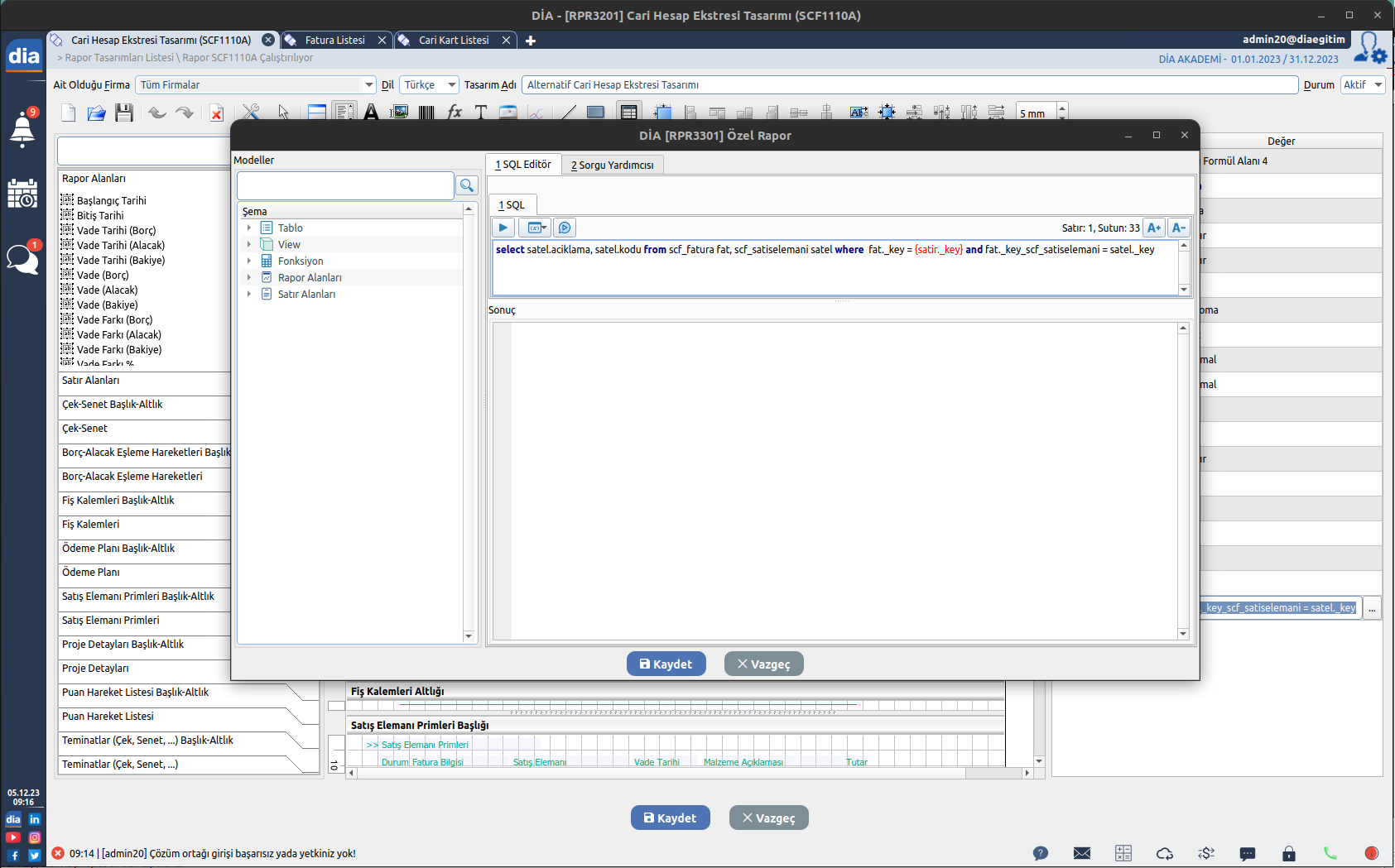
Task: Decrease SQL editor font size with A-
Action: click(x=1179, y=228)
